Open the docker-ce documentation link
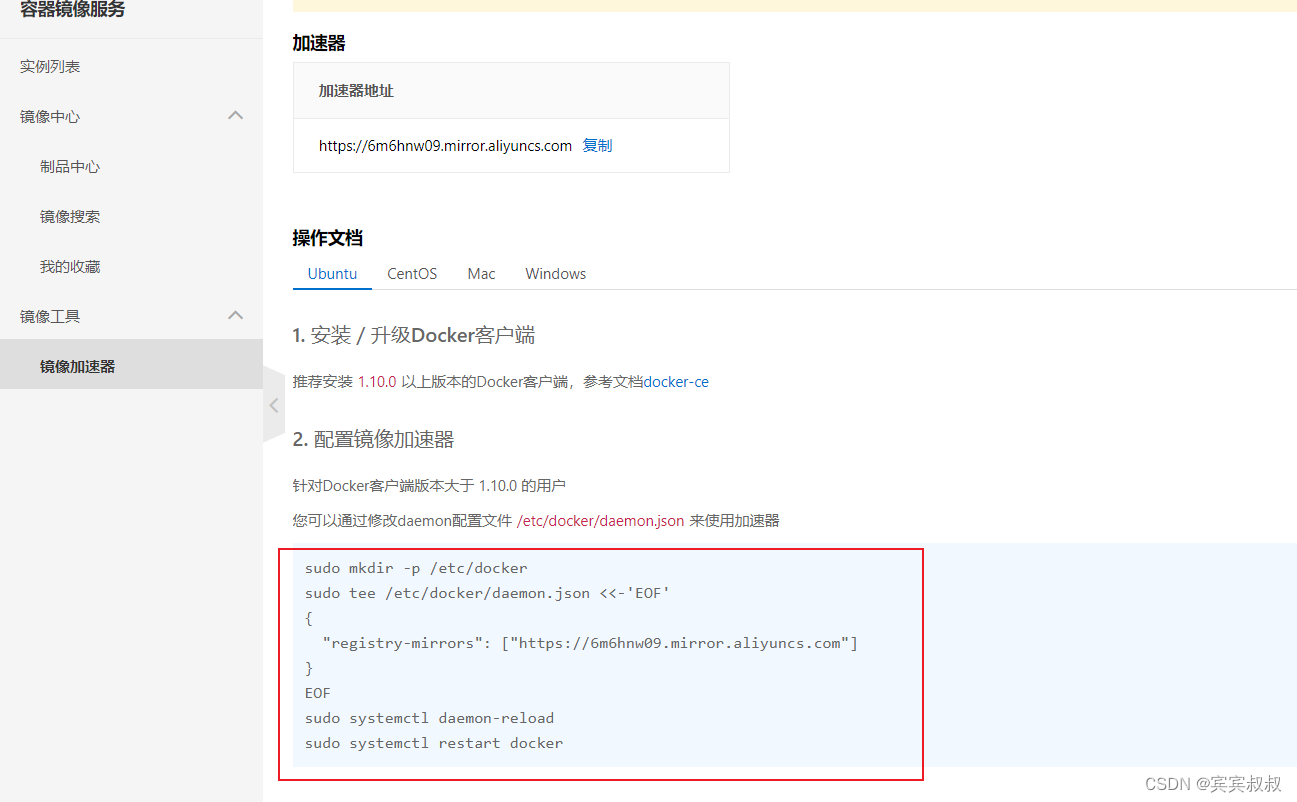The height and width of the screenshot is (802, 1297). (676, 382)
